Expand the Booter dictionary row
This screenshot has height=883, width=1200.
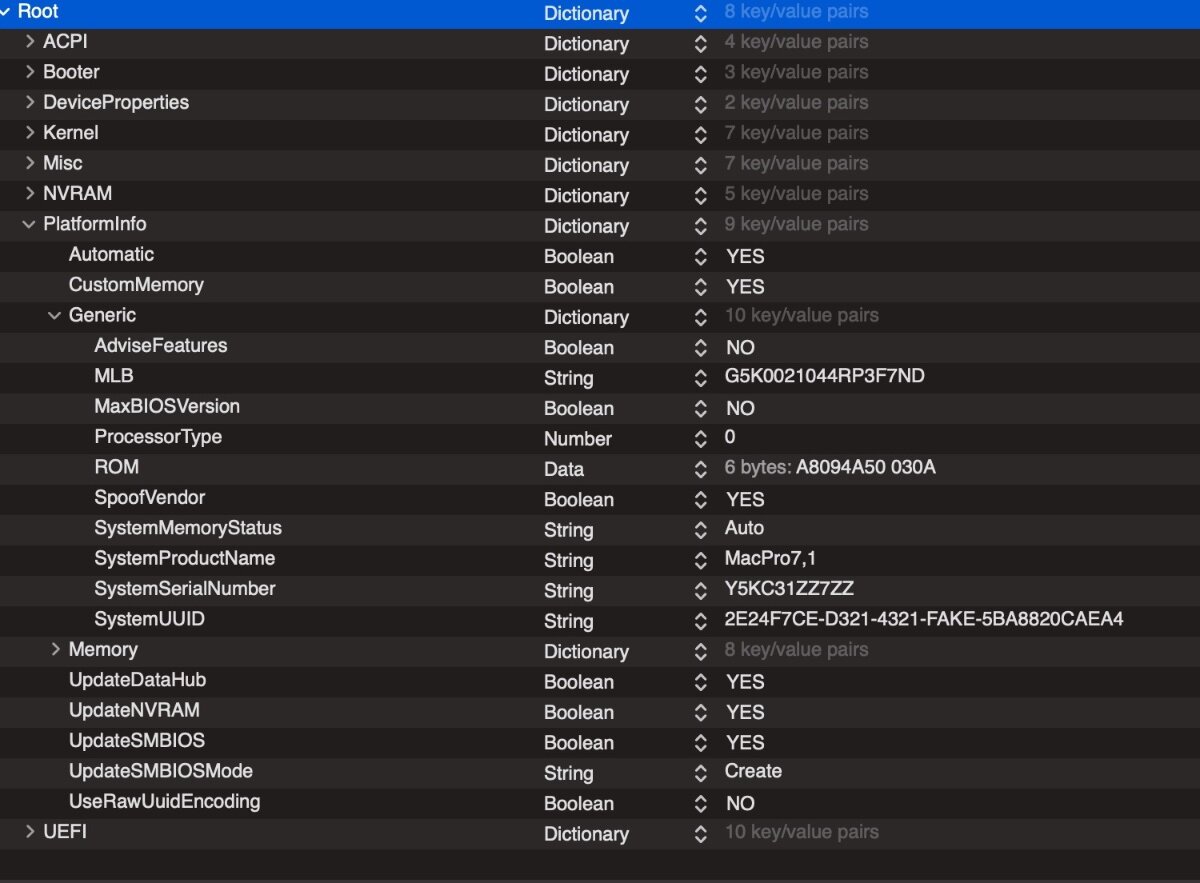pyautogui.click(x=30, y=72)
